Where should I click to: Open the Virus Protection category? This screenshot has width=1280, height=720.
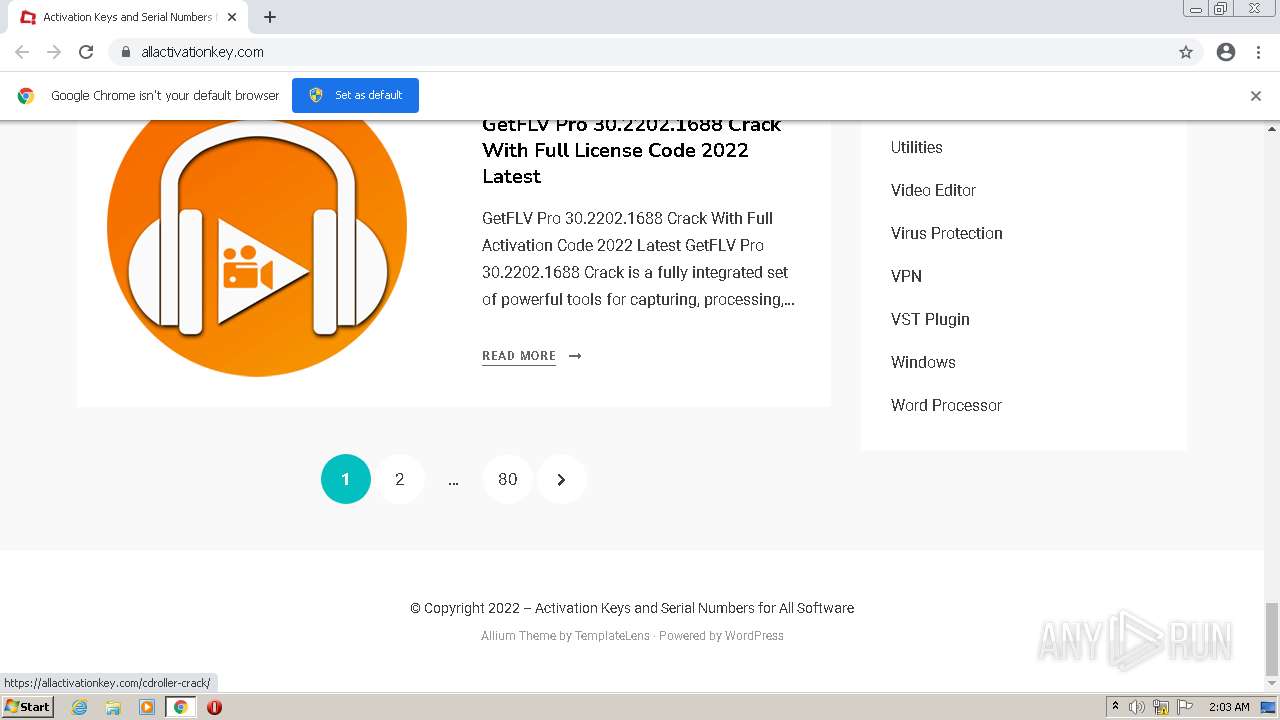click(947, 233)
